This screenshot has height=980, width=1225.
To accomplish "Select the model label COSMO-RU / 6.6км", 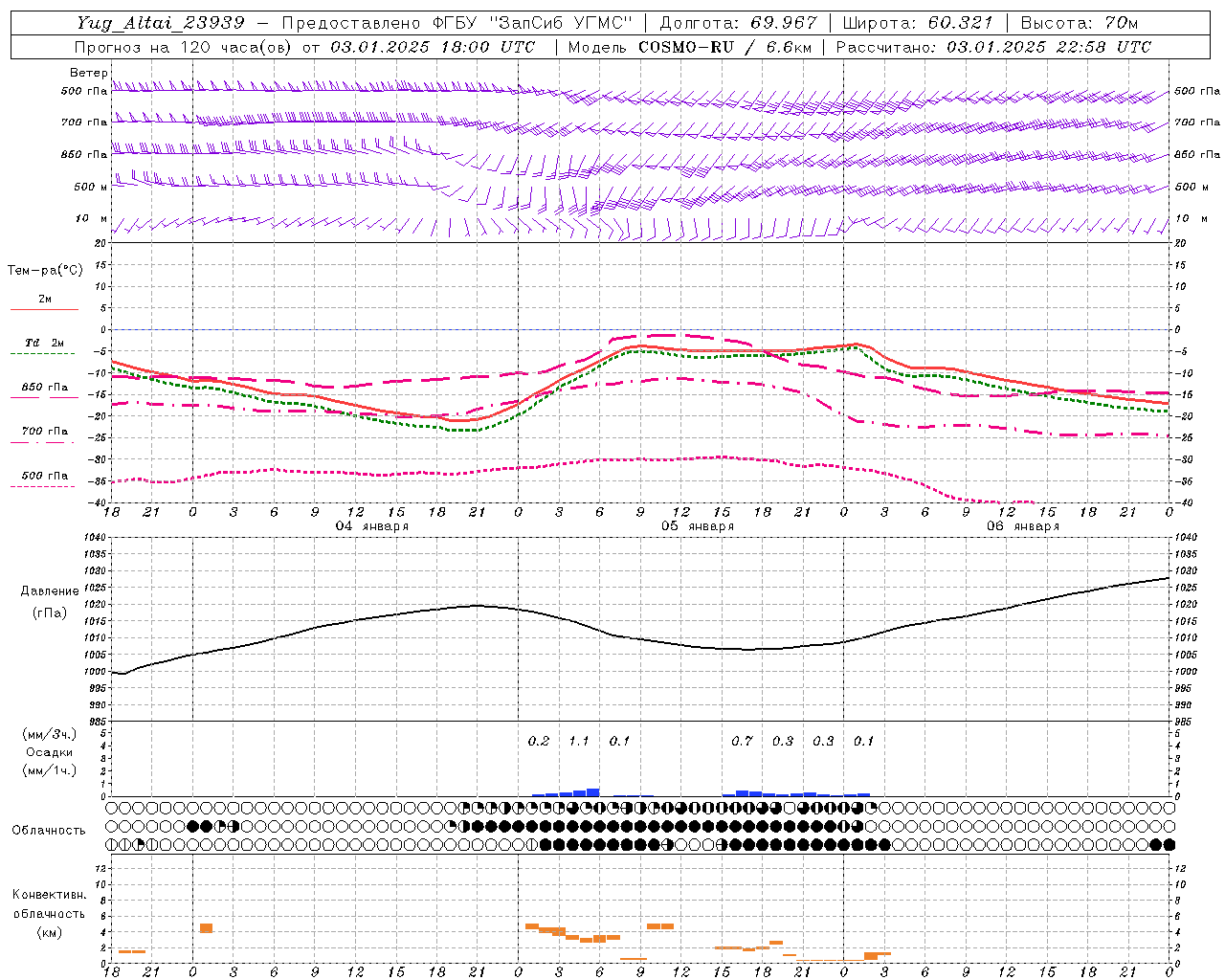I will [x=725, y=47].
